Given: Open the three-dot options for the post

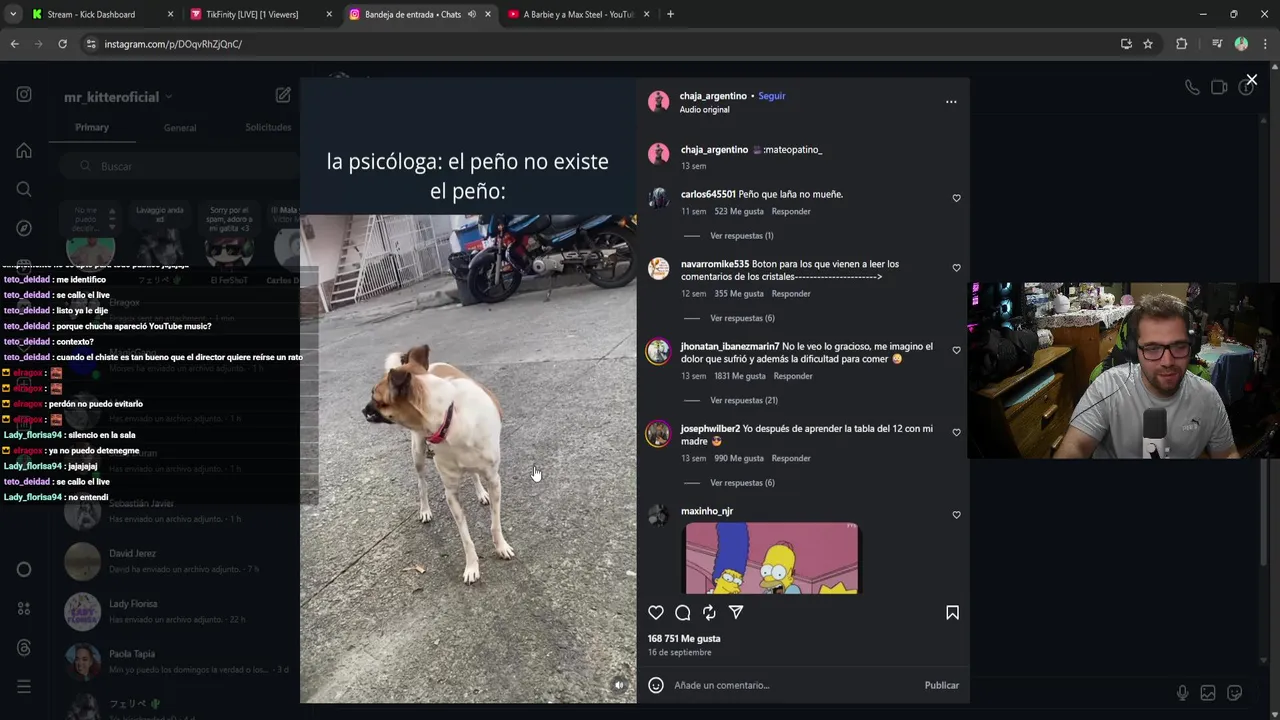Looking at the screenshot, I should [951, 101].
